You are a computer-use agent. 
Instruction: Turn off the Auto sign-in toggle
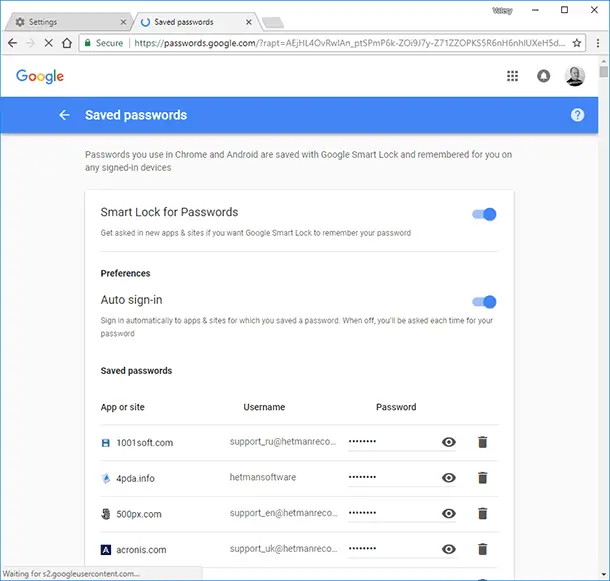tap(484, 301)
